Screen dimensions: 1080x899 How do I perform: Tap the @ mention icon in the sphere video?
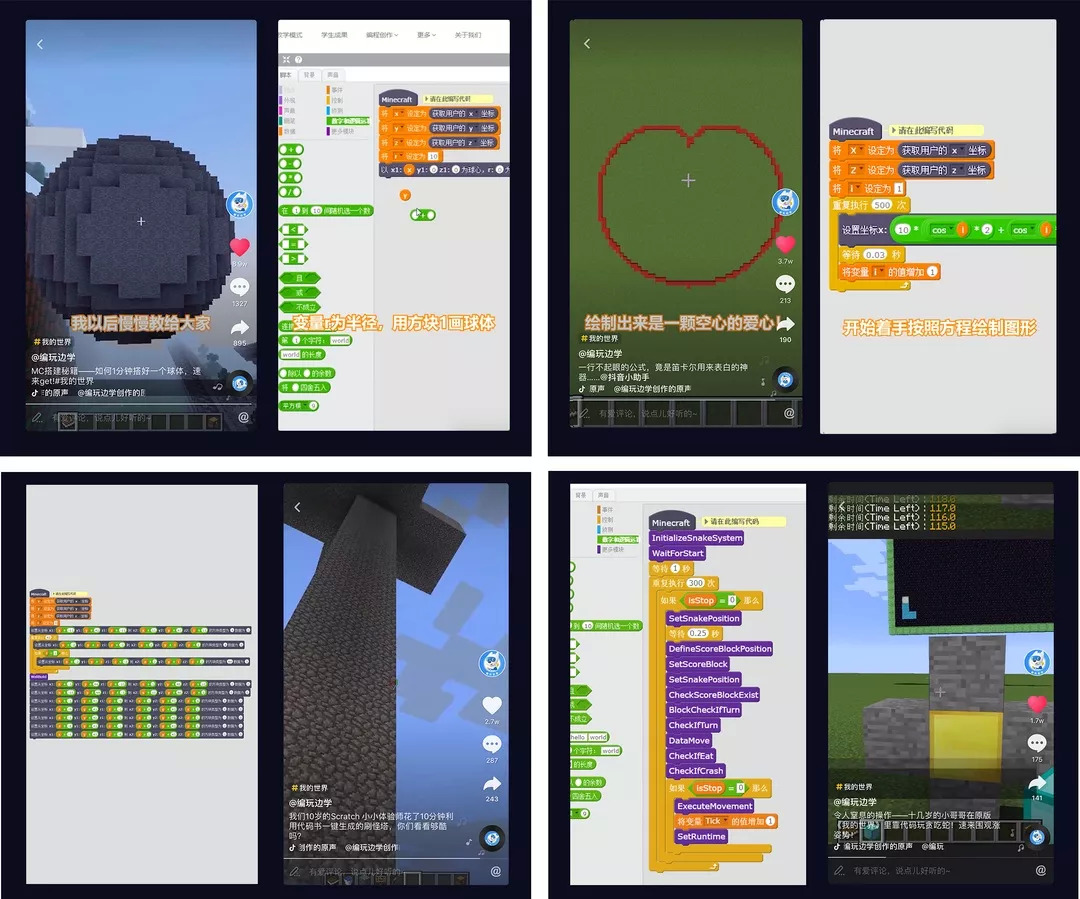coord(243,417)
